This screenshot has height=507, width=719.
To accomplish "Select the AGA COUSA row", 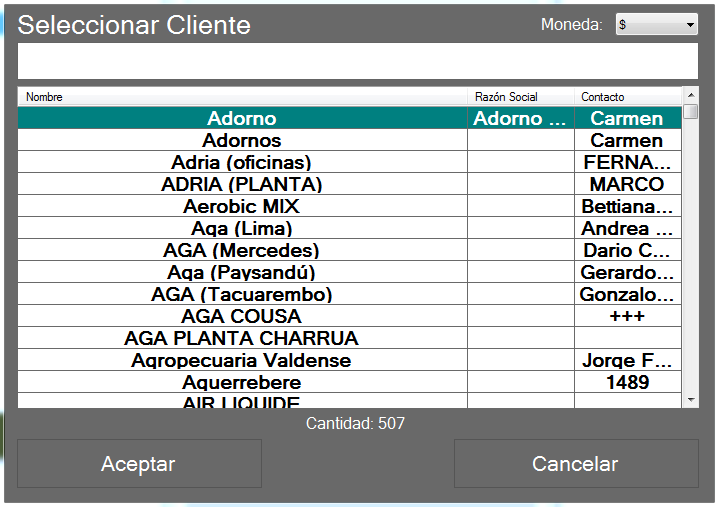I will tap(242, 317).
